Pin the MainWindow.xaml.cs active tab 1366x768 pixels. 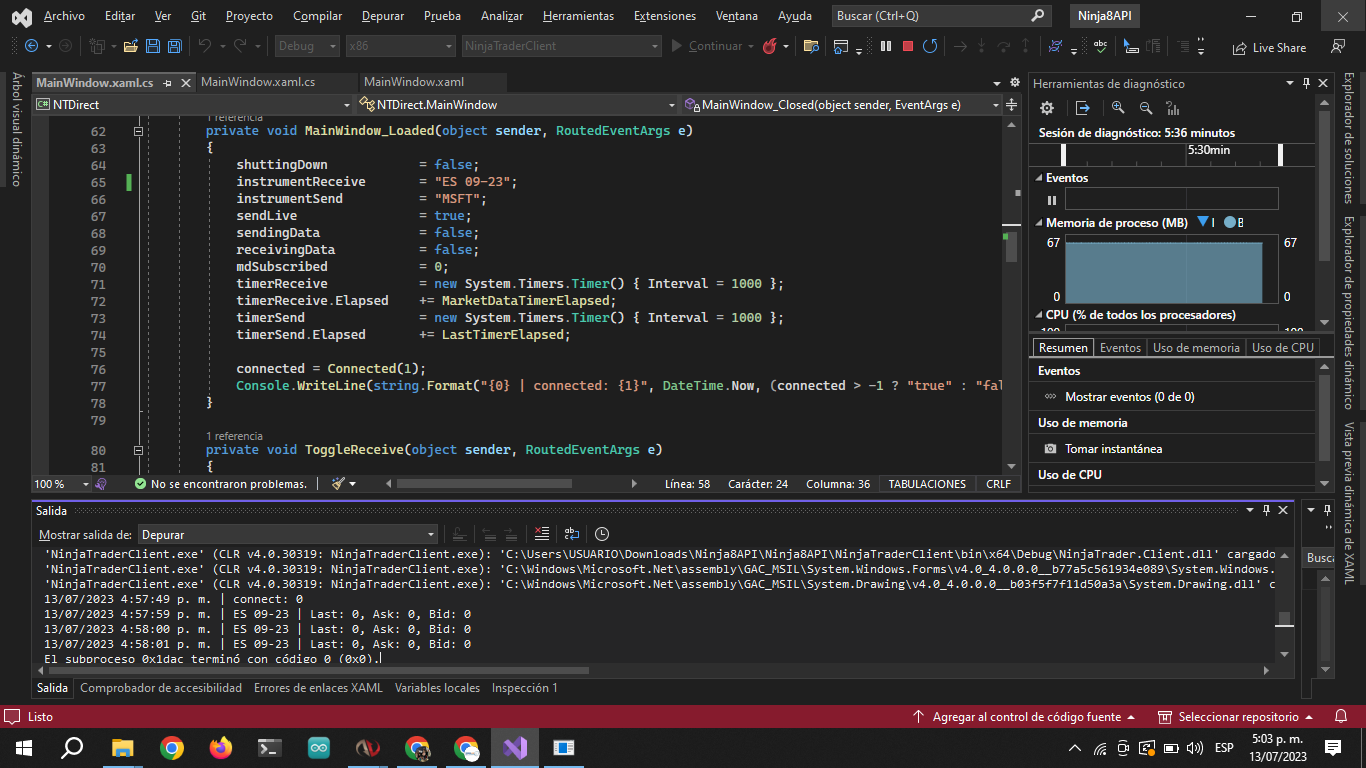pos(167,83)
